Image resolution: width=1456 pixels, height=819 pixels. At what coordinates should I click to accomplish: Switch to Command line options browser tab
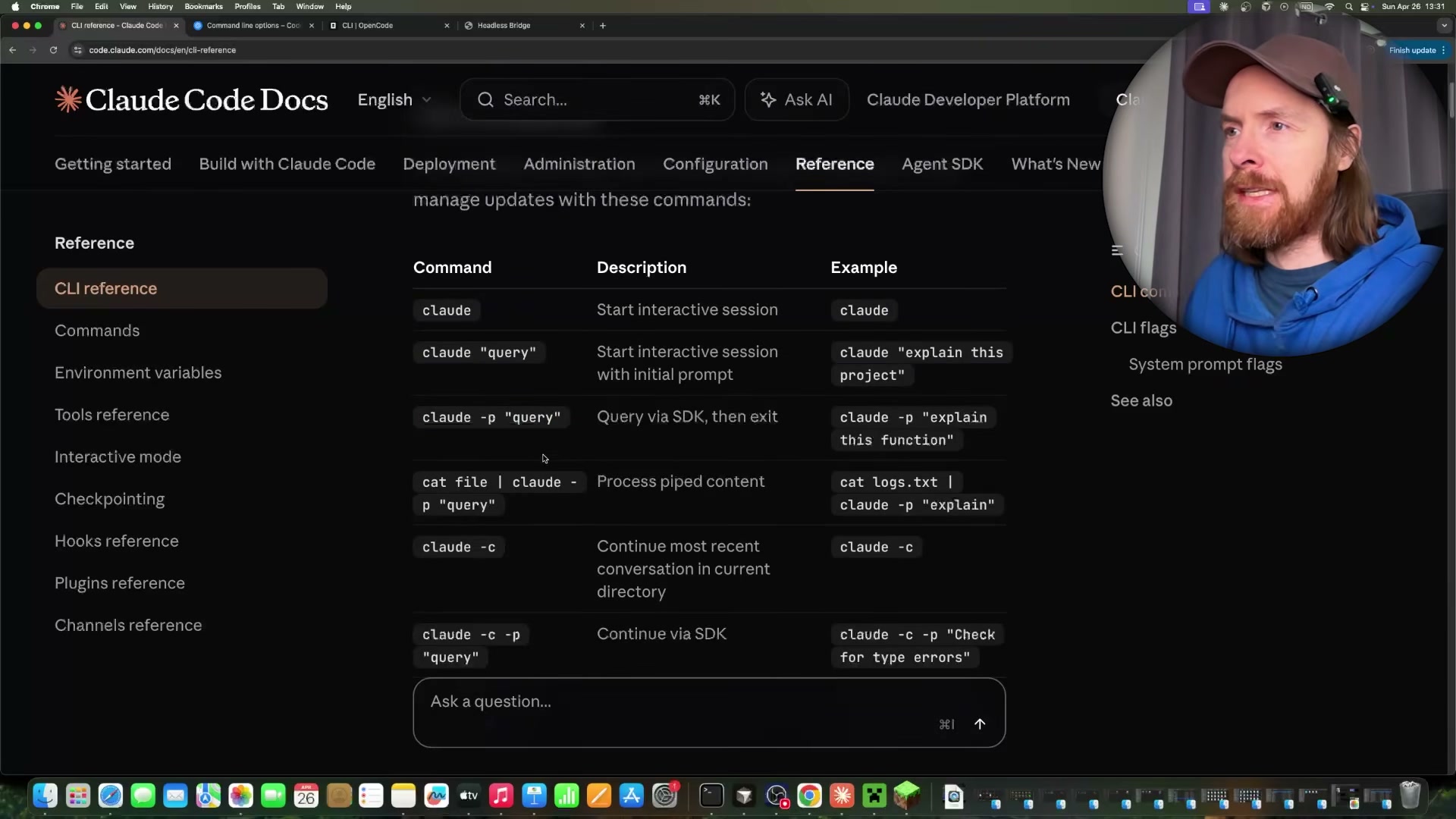click(x=253, y=26)
